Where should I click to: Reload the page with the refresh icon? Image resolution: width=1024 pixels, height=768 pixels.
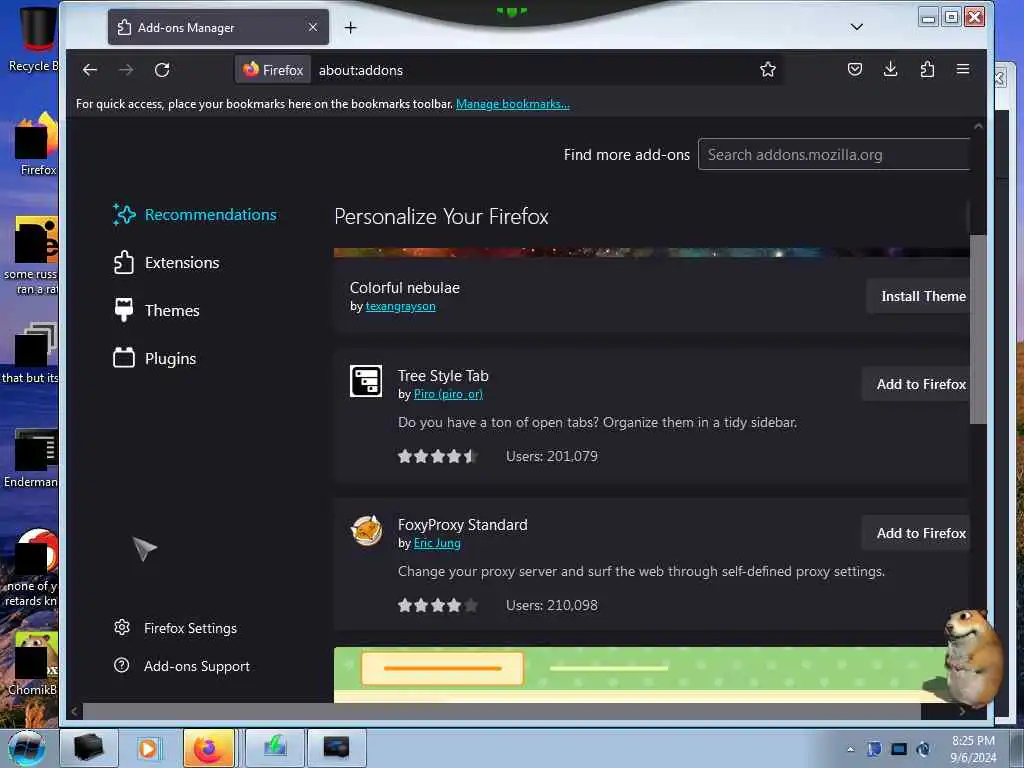pos(162,70)
